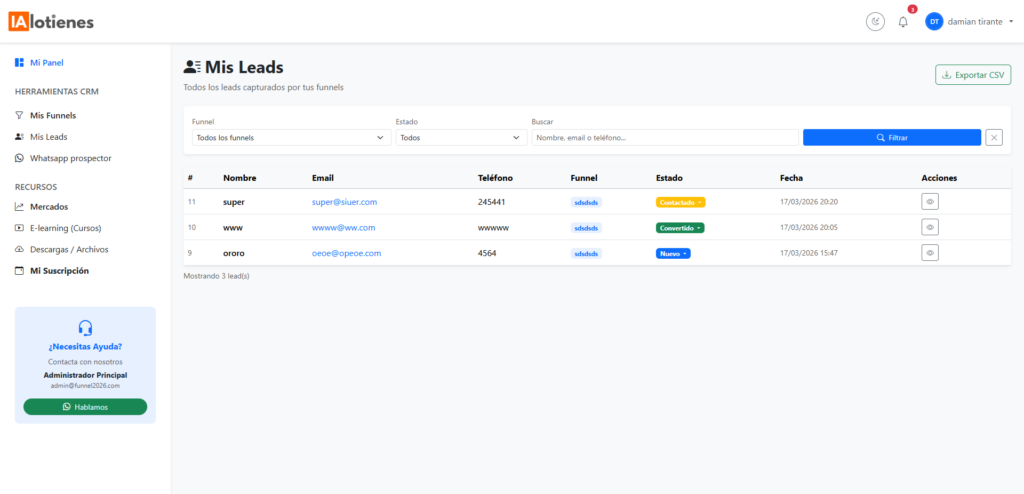The image size is (1024, 494).
Task: Open the Estado filter dropdown
Action: (459, 138)
